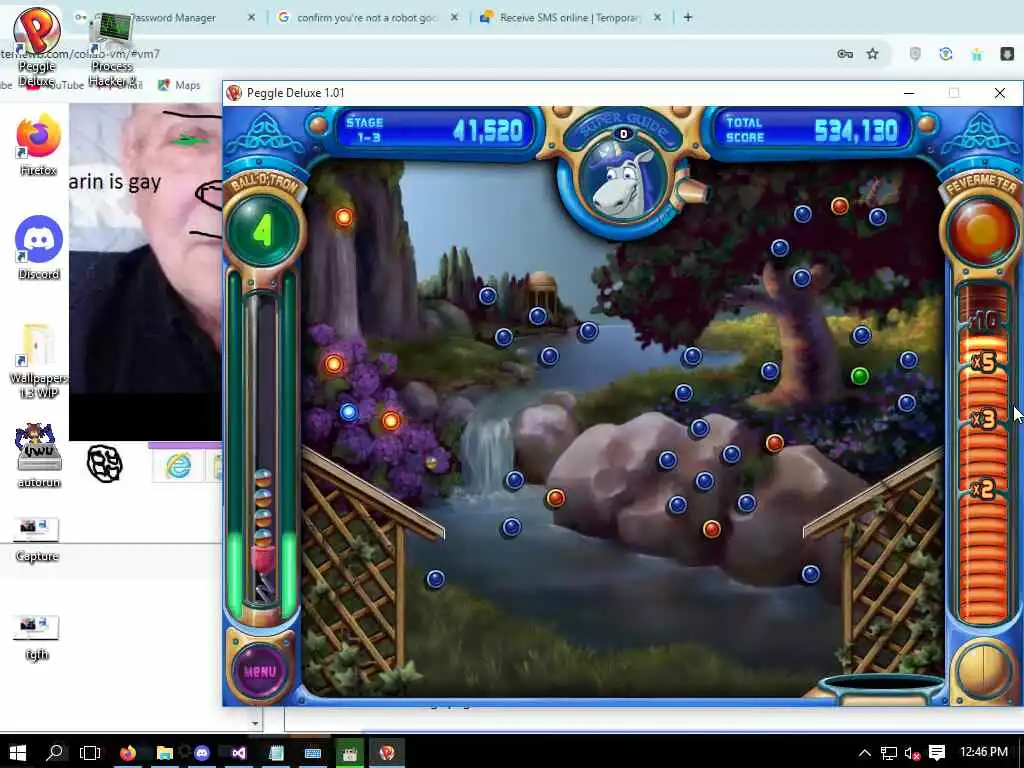This screenshot has width=1024, height=768.
Task: Click the dark square extension icon
Action: 1007,54
